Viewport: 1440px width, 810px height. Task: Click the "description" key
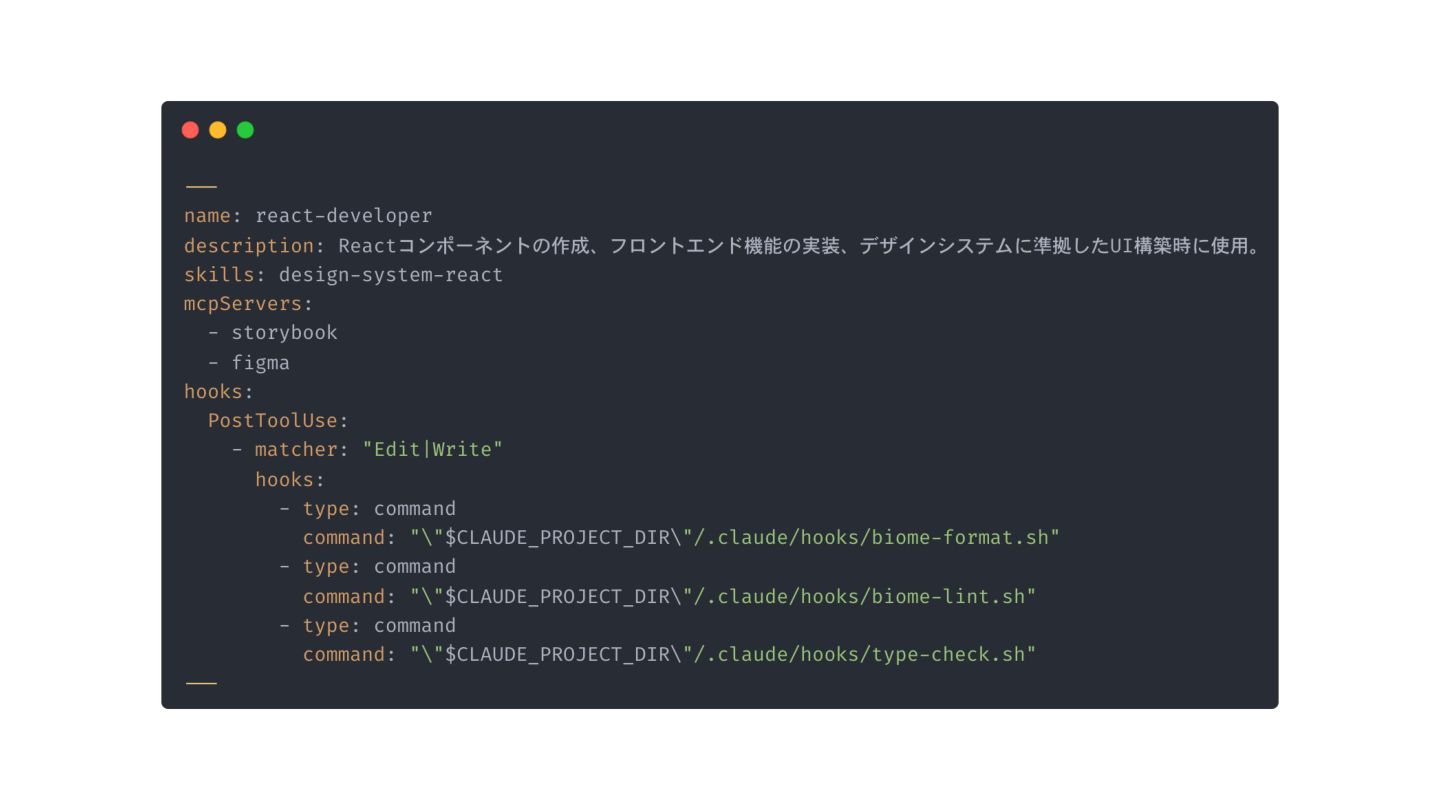[x=249, y=246]
